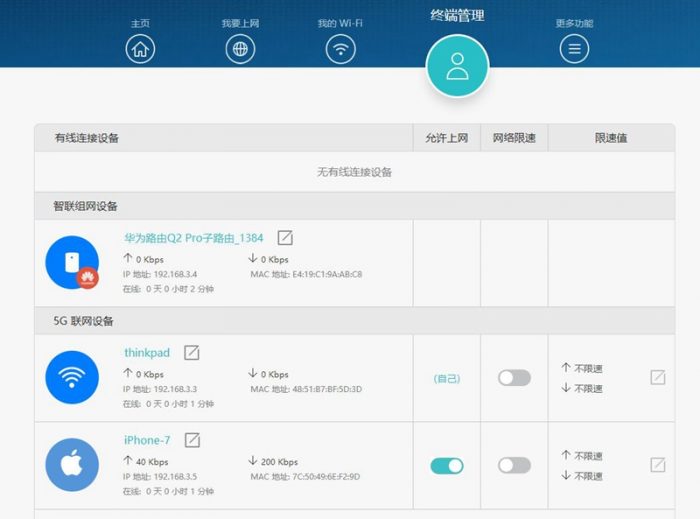
Task: Enable network speed limit for thinkpad
Action: (514, 378)
